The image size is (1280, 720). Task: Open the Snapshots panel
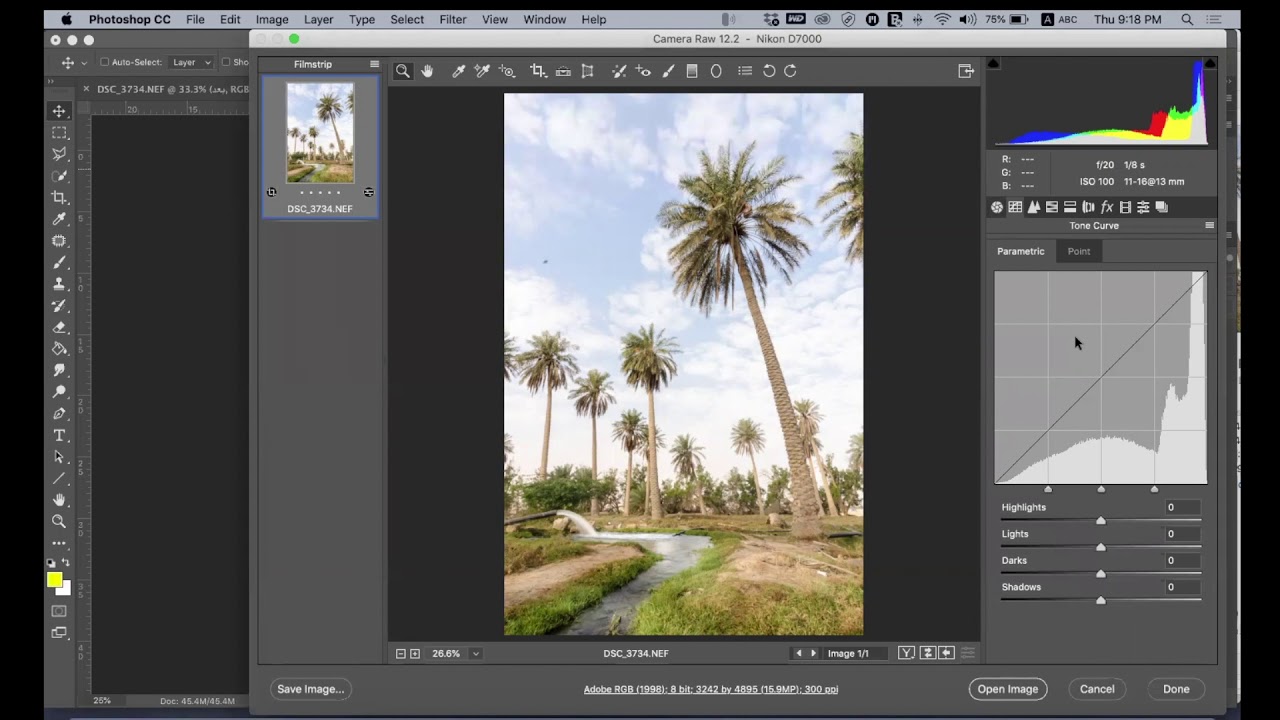pyautogui.click(x=1161, y=207)
